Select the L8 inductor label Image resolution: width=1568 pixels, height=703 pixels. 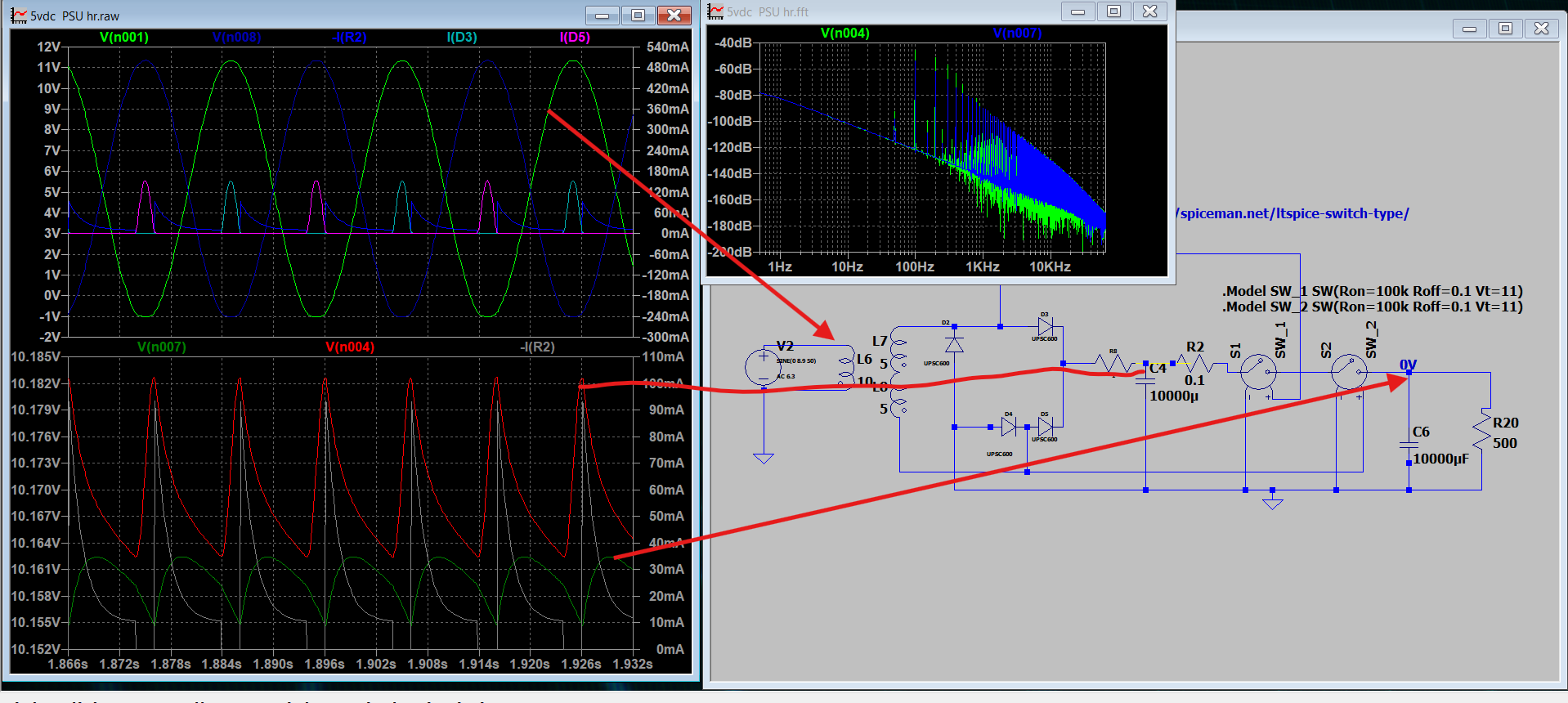coord(880,387)
